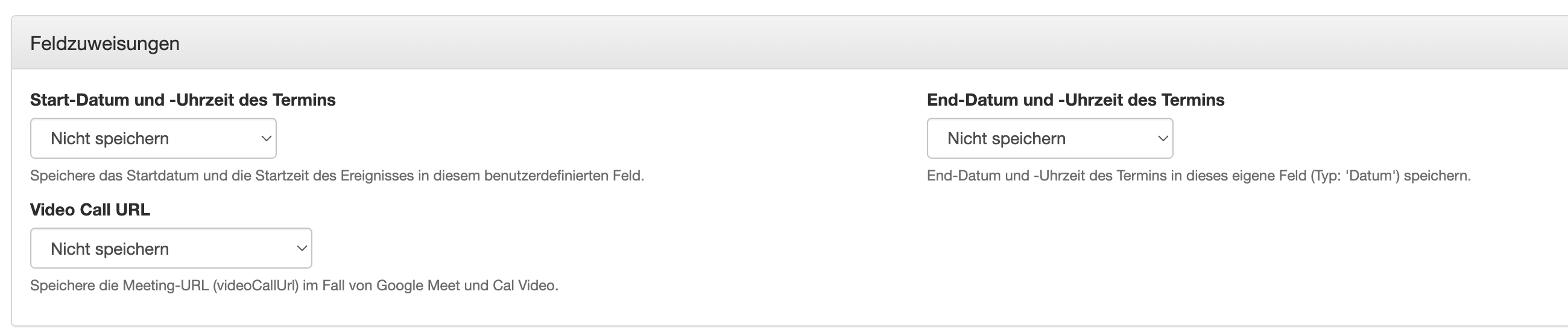The image size is (1568, 332).
Task: Click the 'Video Call URL' field label
Action: coord(90,209)
